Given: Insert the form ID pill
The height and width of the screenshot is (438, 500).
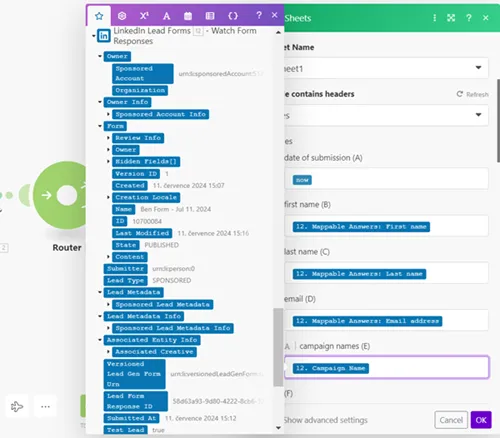Looking at the screenshot, I should point(120,221).
